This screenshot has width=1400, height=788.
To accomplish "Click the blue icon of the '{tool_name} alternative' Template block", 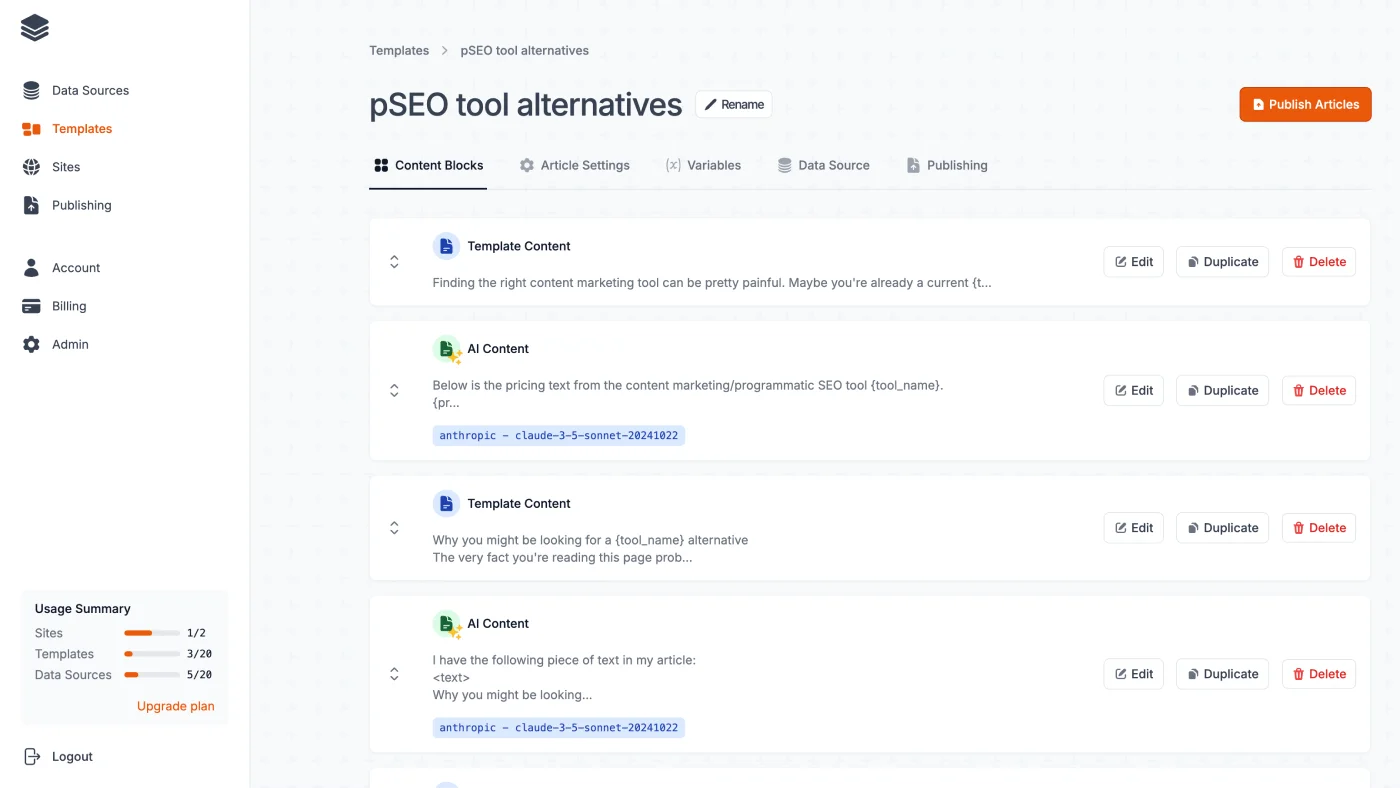I will coord(446,503).
